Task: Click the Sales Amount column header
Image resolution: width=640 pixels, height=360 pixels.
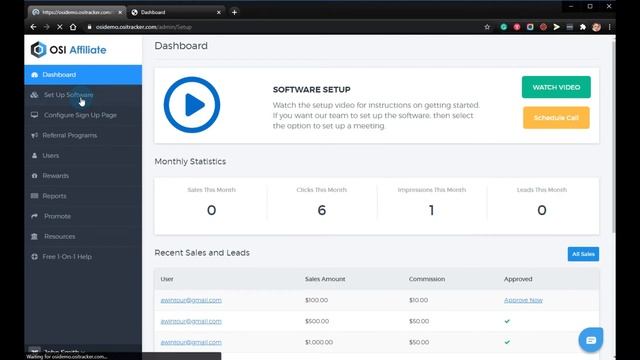Action: (x=325, y=279)
